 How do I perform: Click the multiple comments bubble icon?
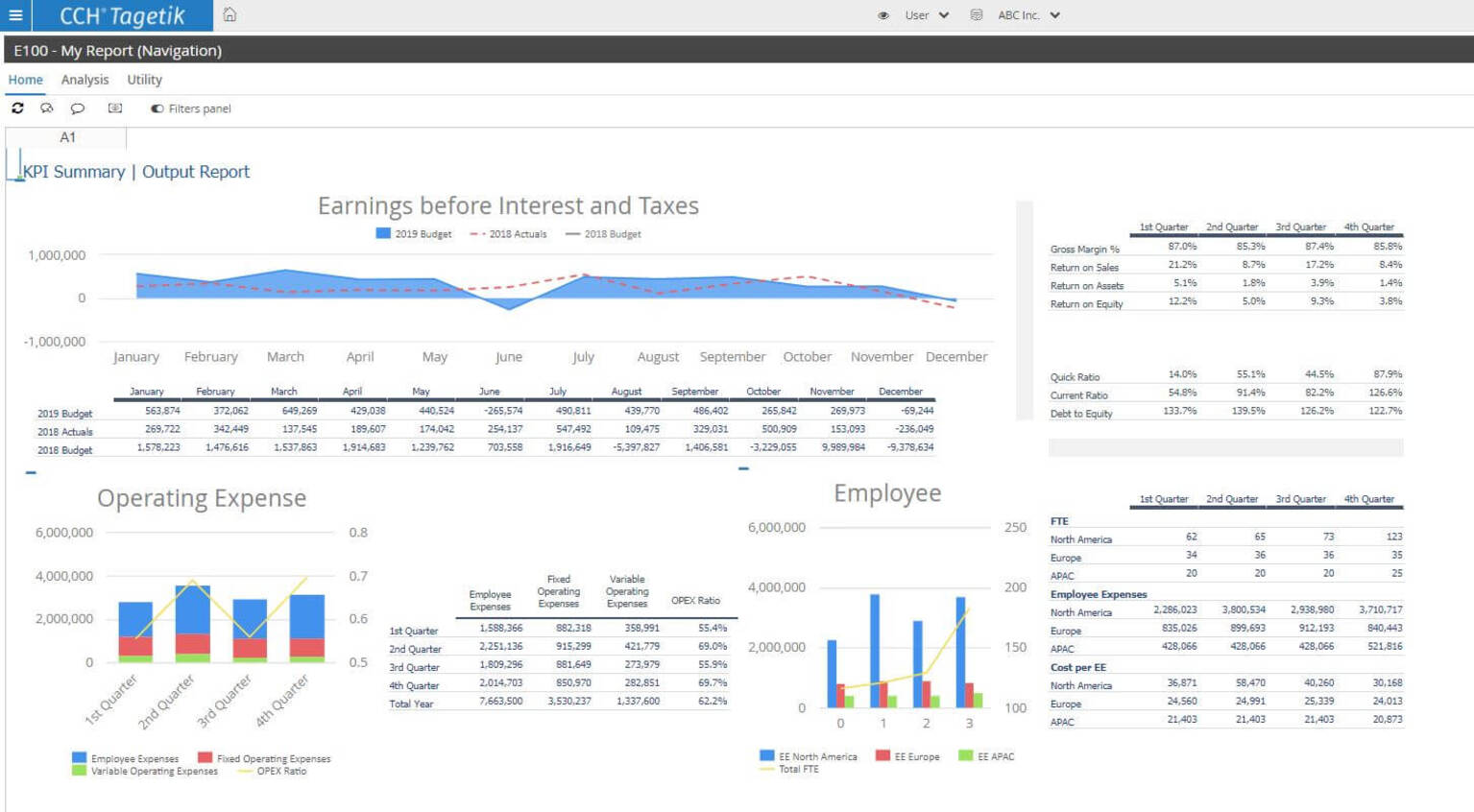(47, 108)
